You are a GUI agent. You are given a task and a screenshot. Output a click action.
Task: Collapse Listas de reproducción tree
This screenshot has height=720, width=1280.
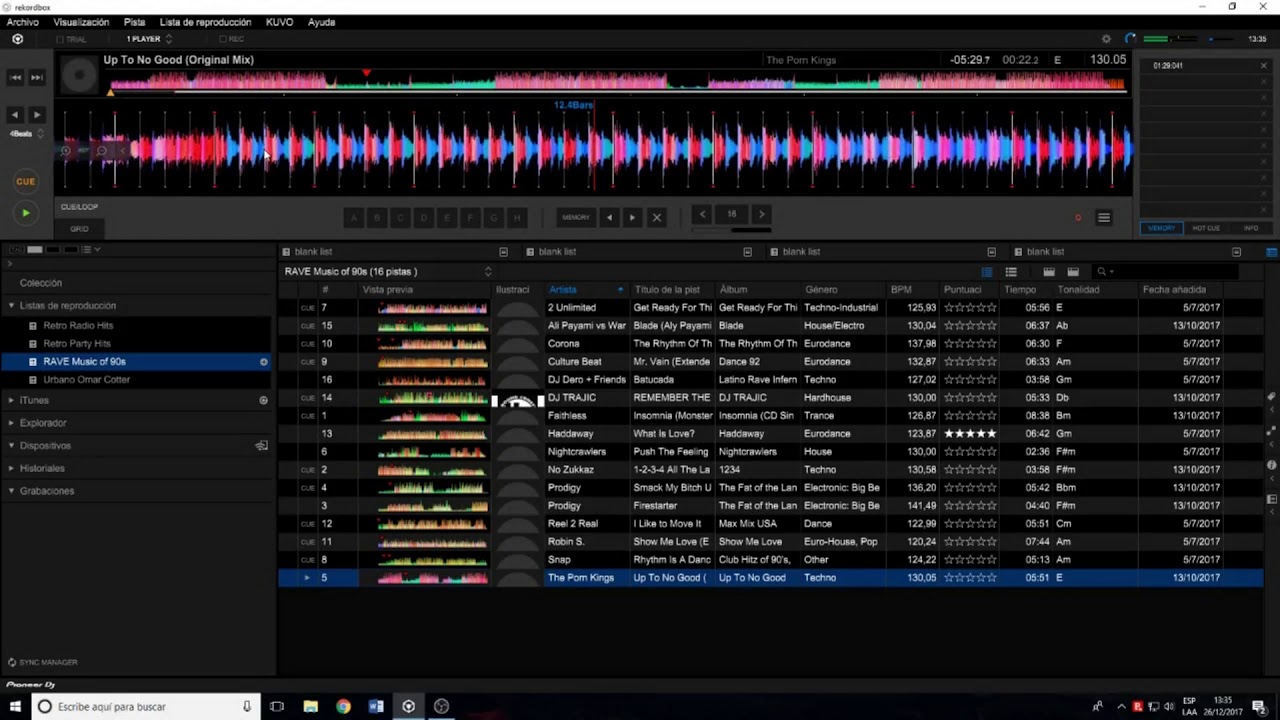click(x=11, y=306)
